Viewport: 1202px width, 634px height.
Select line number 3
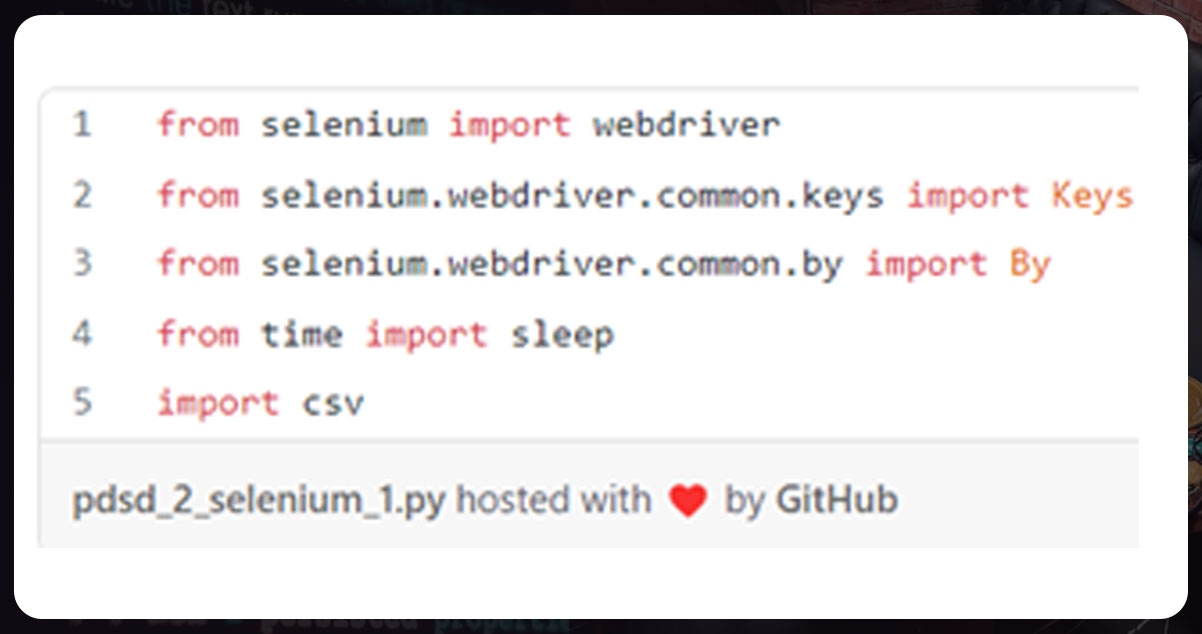tap(82, 264)
